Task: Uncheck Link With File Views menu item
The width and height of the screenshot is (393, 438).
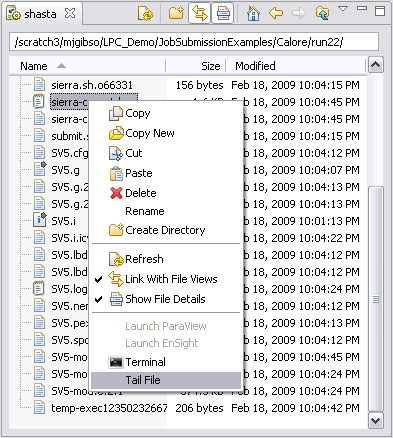Action: tap(166, 279)
